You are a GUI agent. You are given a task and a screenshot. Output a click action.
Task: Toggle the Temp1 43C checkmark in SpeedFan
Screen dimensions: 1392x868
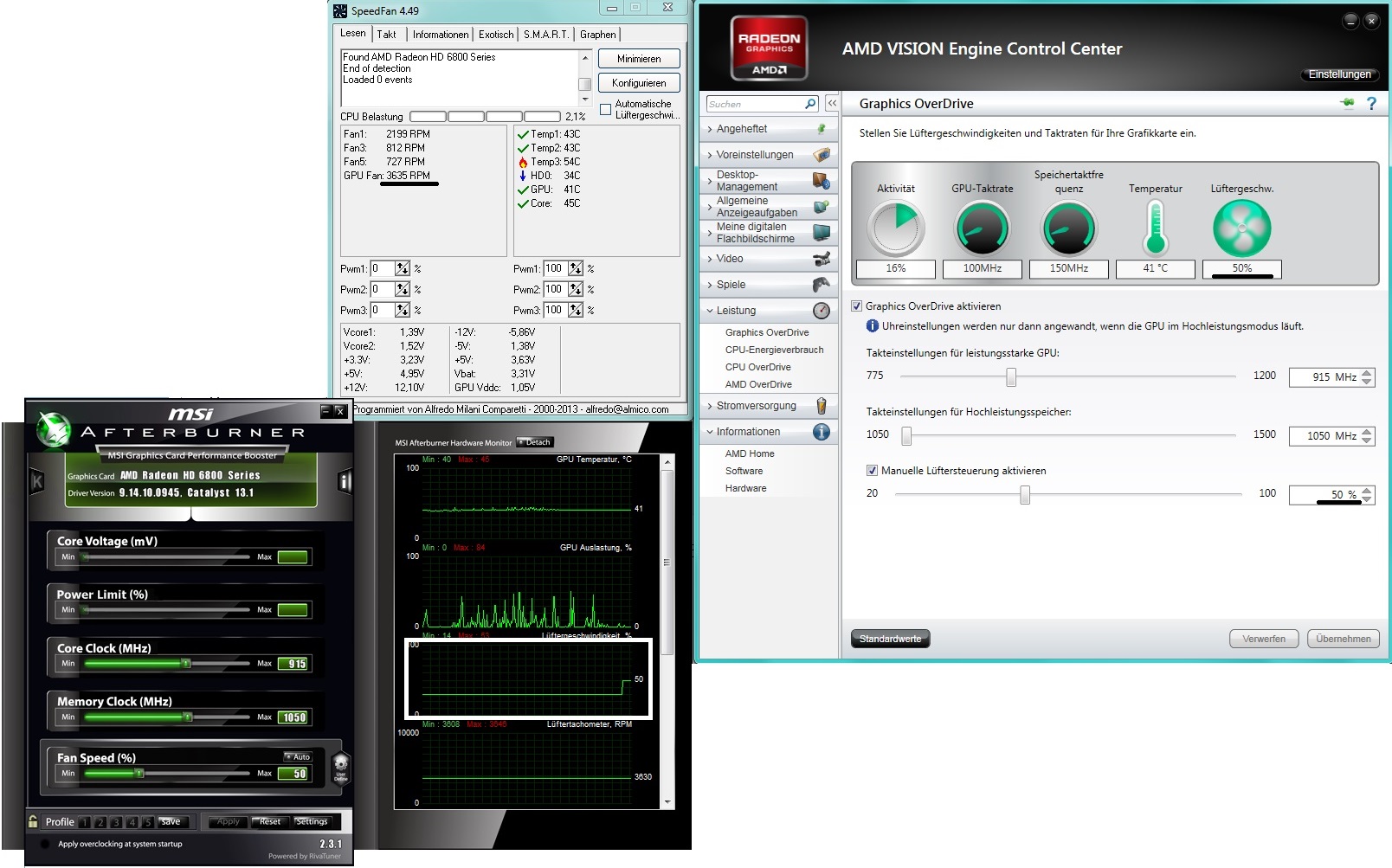pos(523,134)
